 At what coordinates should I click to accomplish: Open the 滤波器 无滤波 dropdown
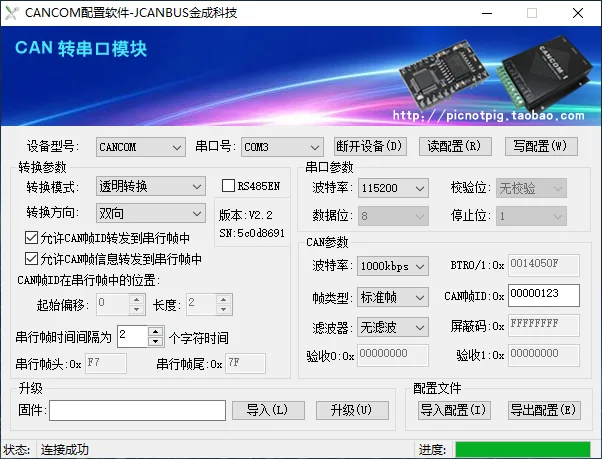[393, 327]
